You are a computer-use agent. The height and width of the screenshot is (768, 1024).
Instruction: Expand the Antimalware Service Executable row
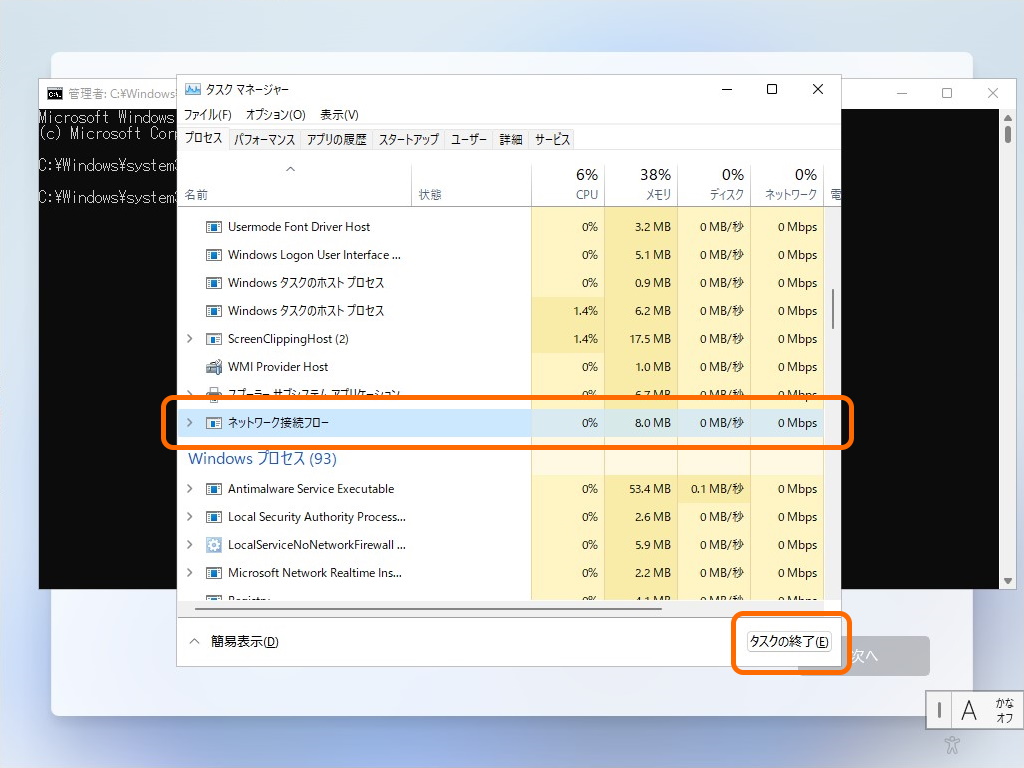tap(190, 488)
